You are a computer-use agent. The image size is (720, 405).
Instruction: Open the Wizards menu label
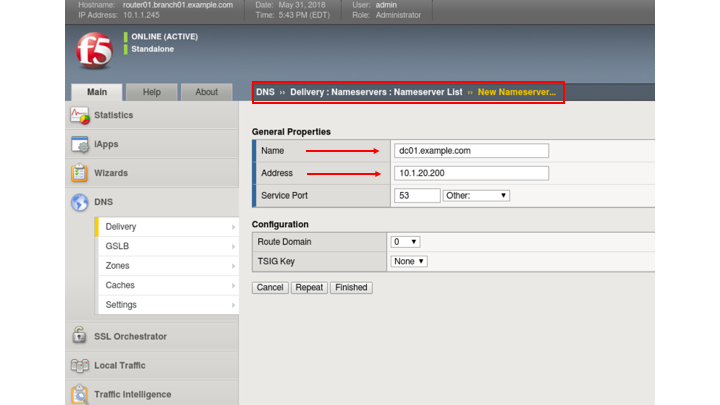pyautogui.click(x=111, y=173)
